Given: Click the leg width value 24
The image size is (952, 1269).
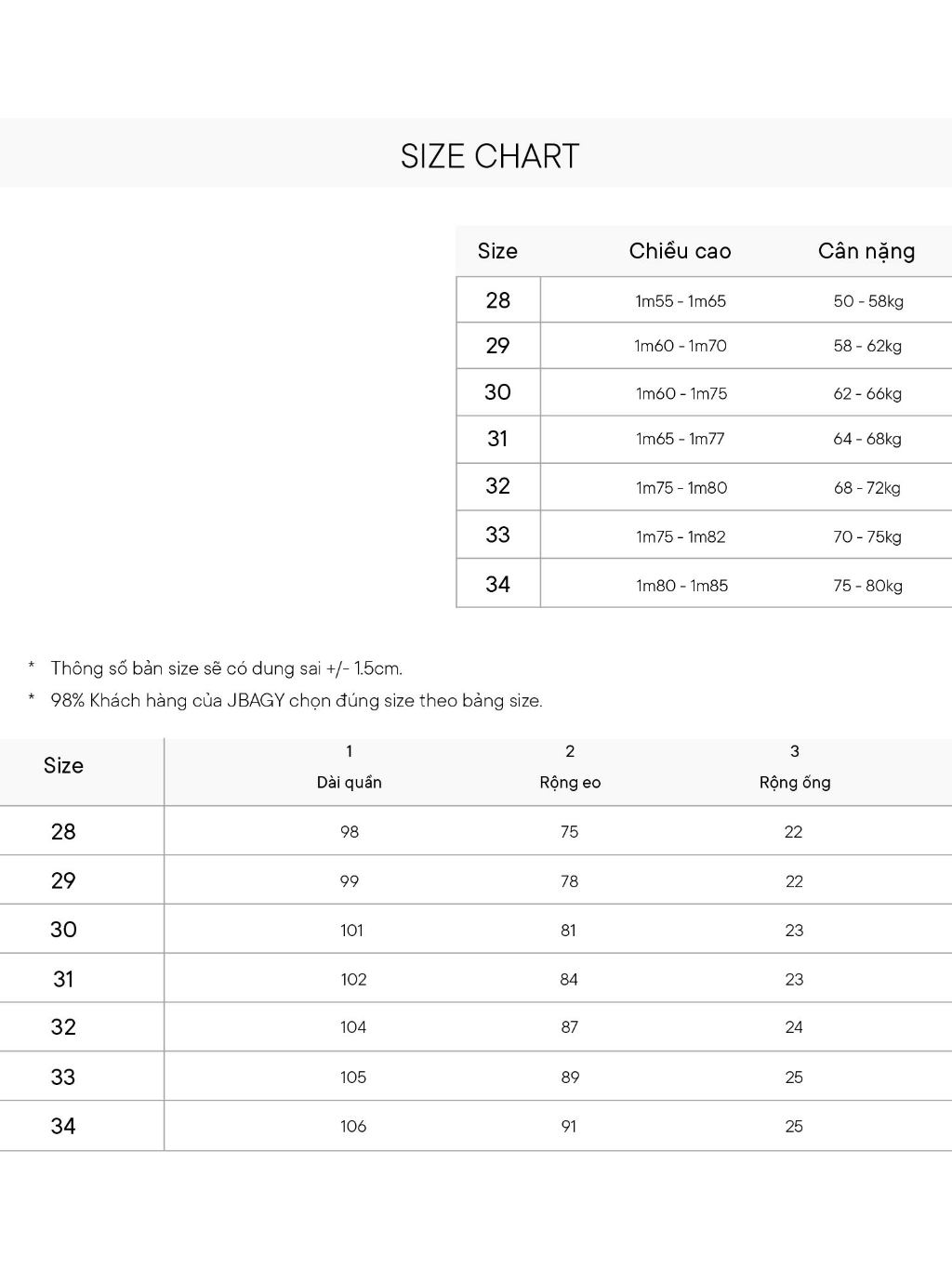Looking at the screenshot, I should pyautogui.click(x=794, y=1027).
